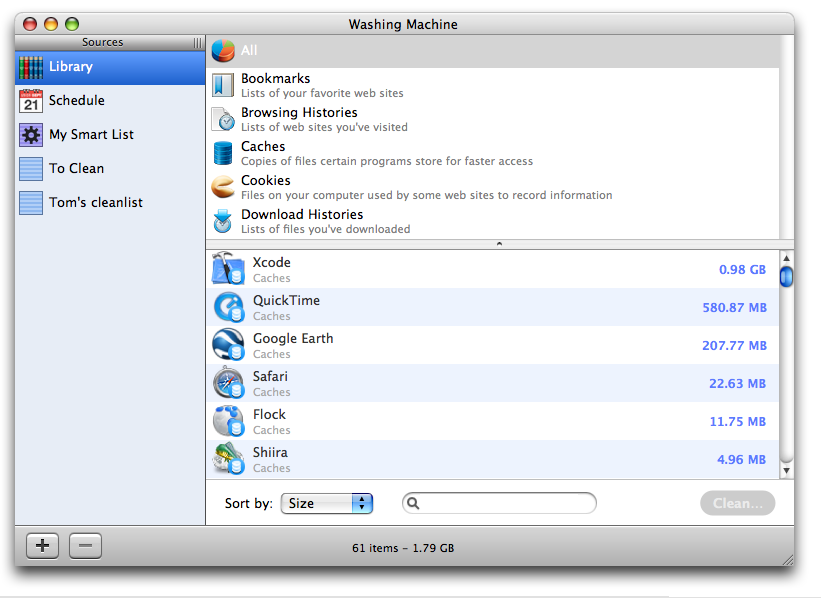Select the To Clean list
The height and width of the screenshot is (598, 821).
[x=110, y=169]
